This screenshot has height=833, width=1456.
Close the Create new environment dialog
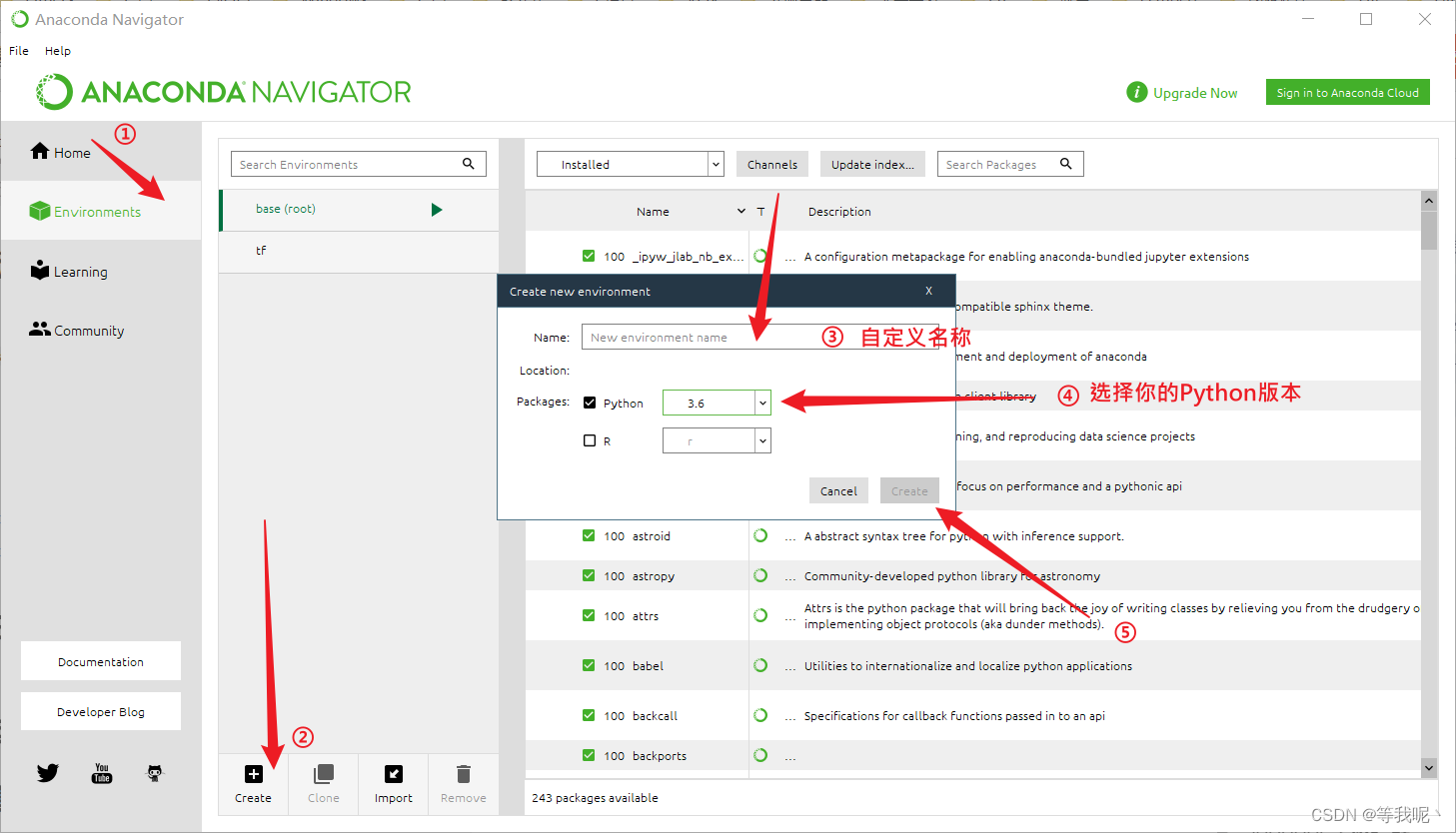click(929, 291)
